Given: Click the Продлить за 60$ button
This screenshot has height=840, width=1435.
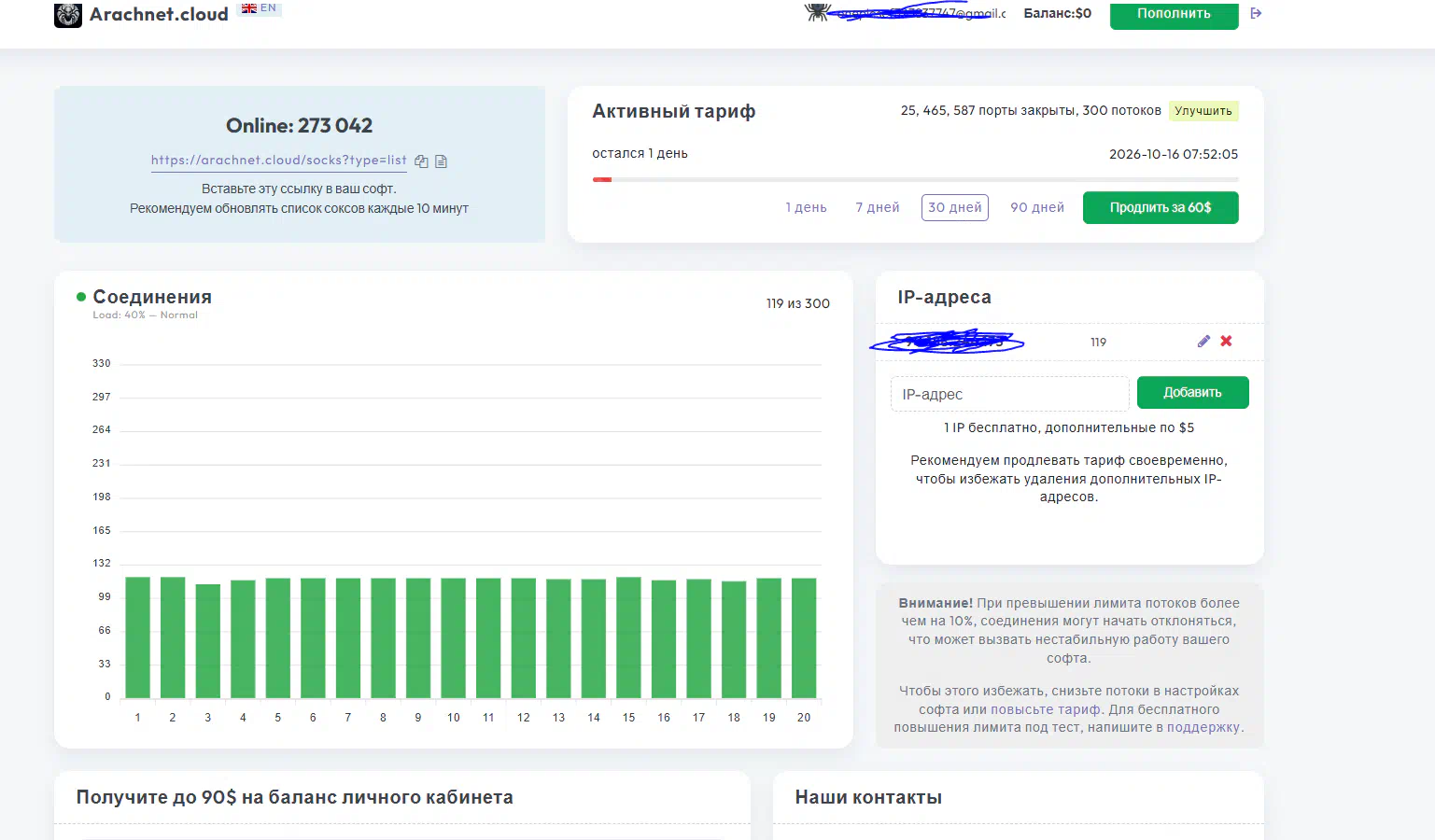Looking at the screenshot, I should coord(1161,207).
